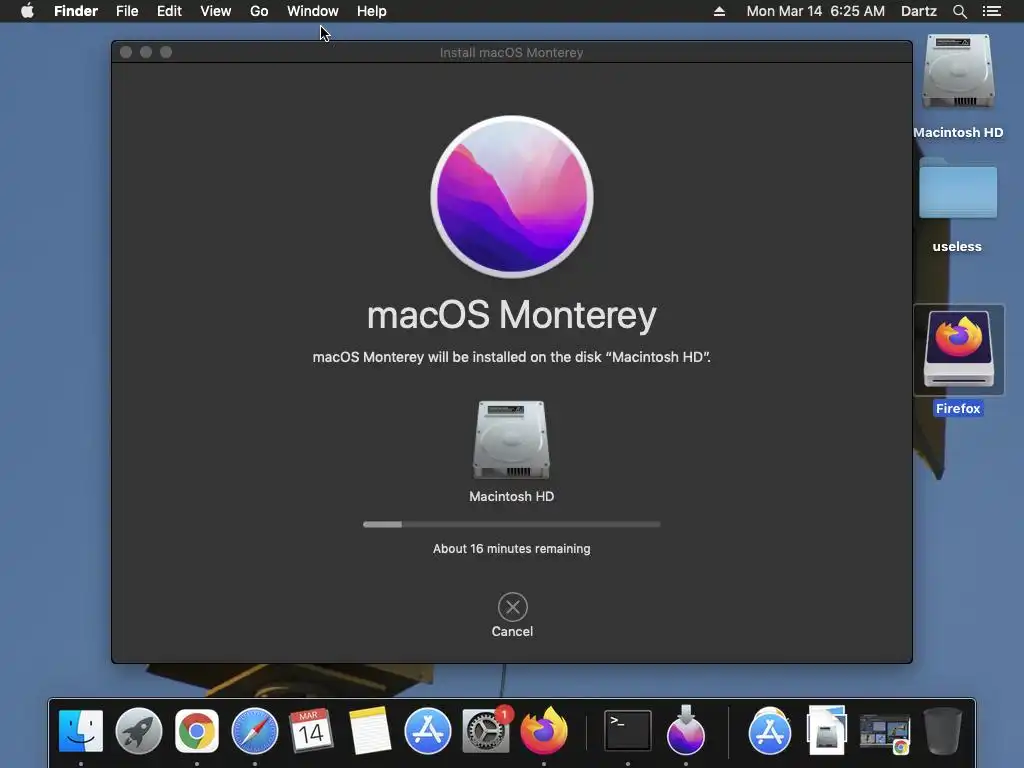Viewport: 1024px width, 768px height.
Task: Click the install destination description sentence
Action: tap(511, 357)
